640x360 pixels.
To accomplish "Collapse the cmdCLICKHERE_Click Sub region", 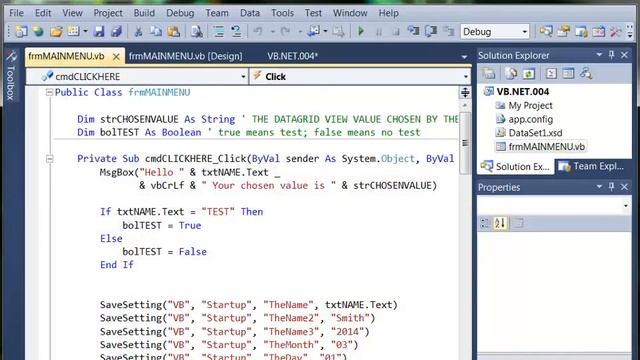I will [49, 159].
